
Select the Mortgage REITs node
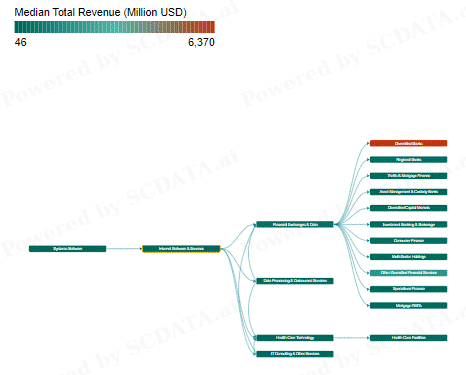pyautogui.click(x=409, y=305)
